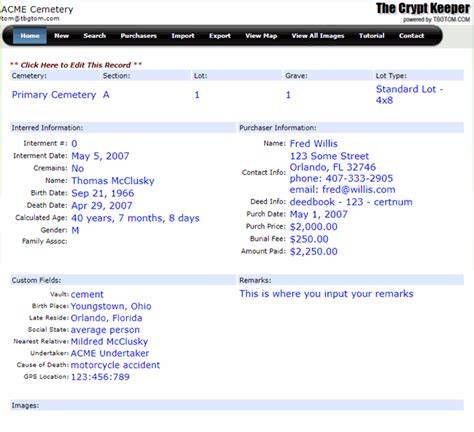The width and height of the screenshot is (474, 432).
Task: Click the ACME Cemetery title
Action: pyautogui.click(x=37, y=9)
